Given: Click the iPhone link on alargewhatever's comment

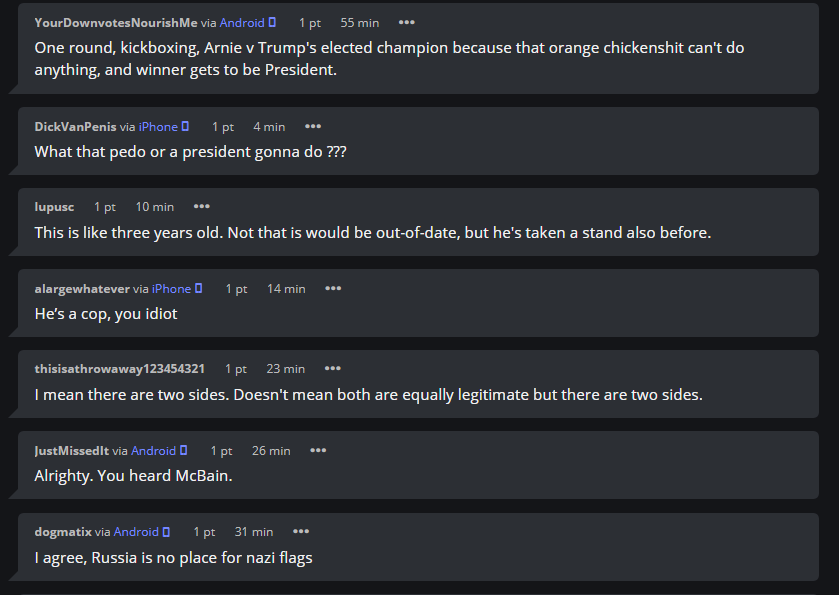Looking at the screenshot, I should click(x=171, y=289).
